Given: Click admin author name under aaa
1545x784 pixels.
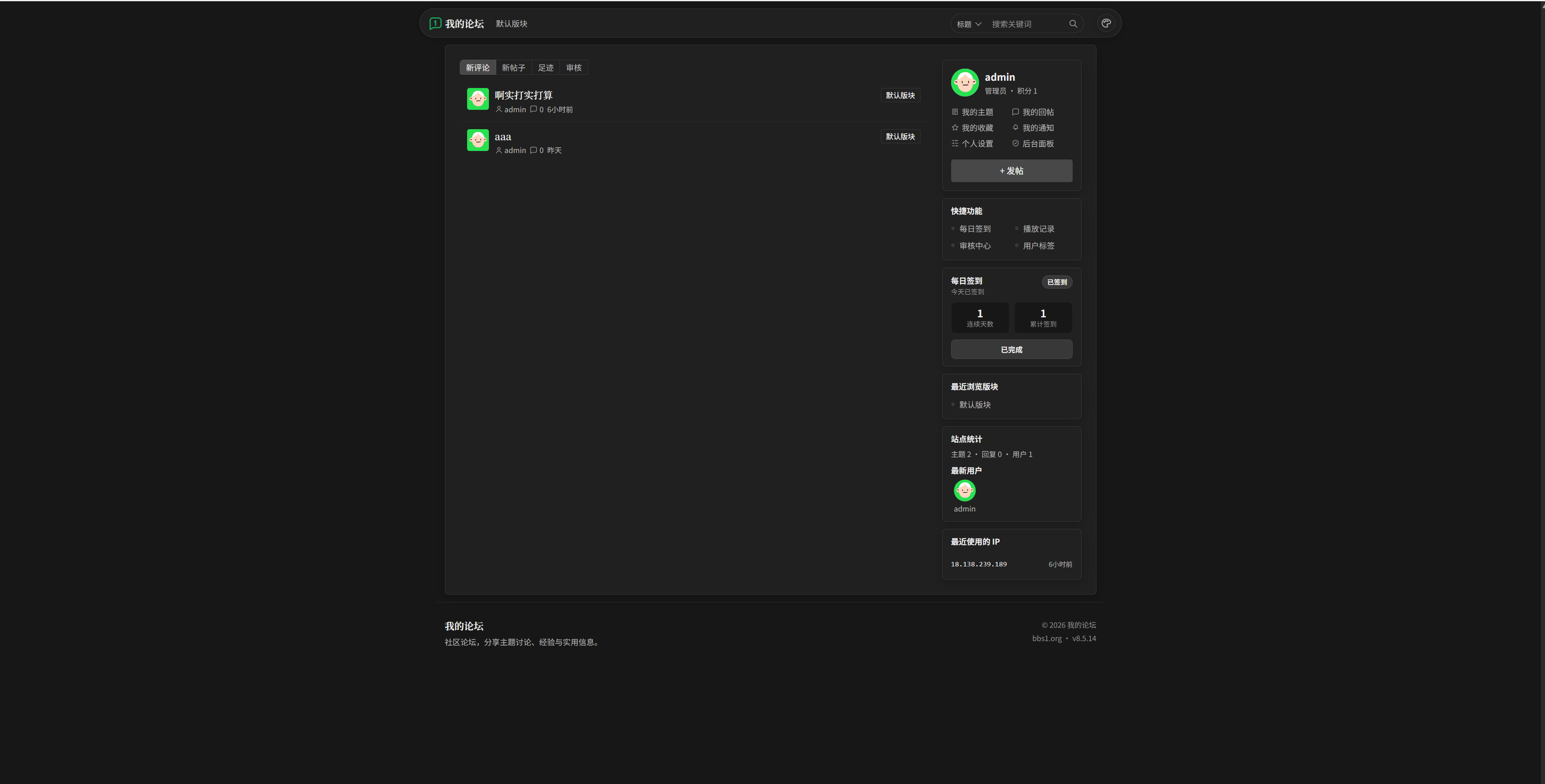Looking at the screenshot, I should 515,151.
